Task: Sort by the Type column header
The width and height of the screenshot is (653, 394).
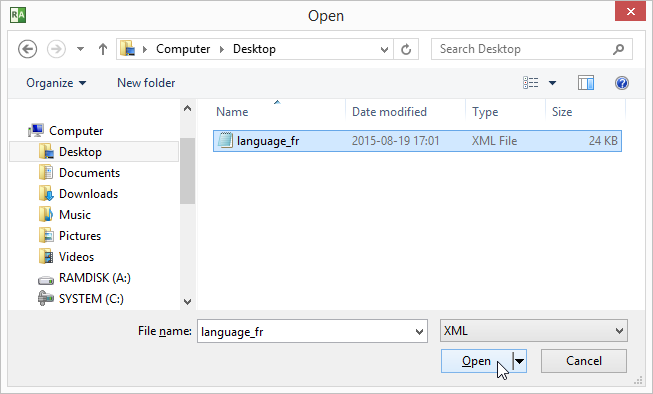Action: coord(485,112)
